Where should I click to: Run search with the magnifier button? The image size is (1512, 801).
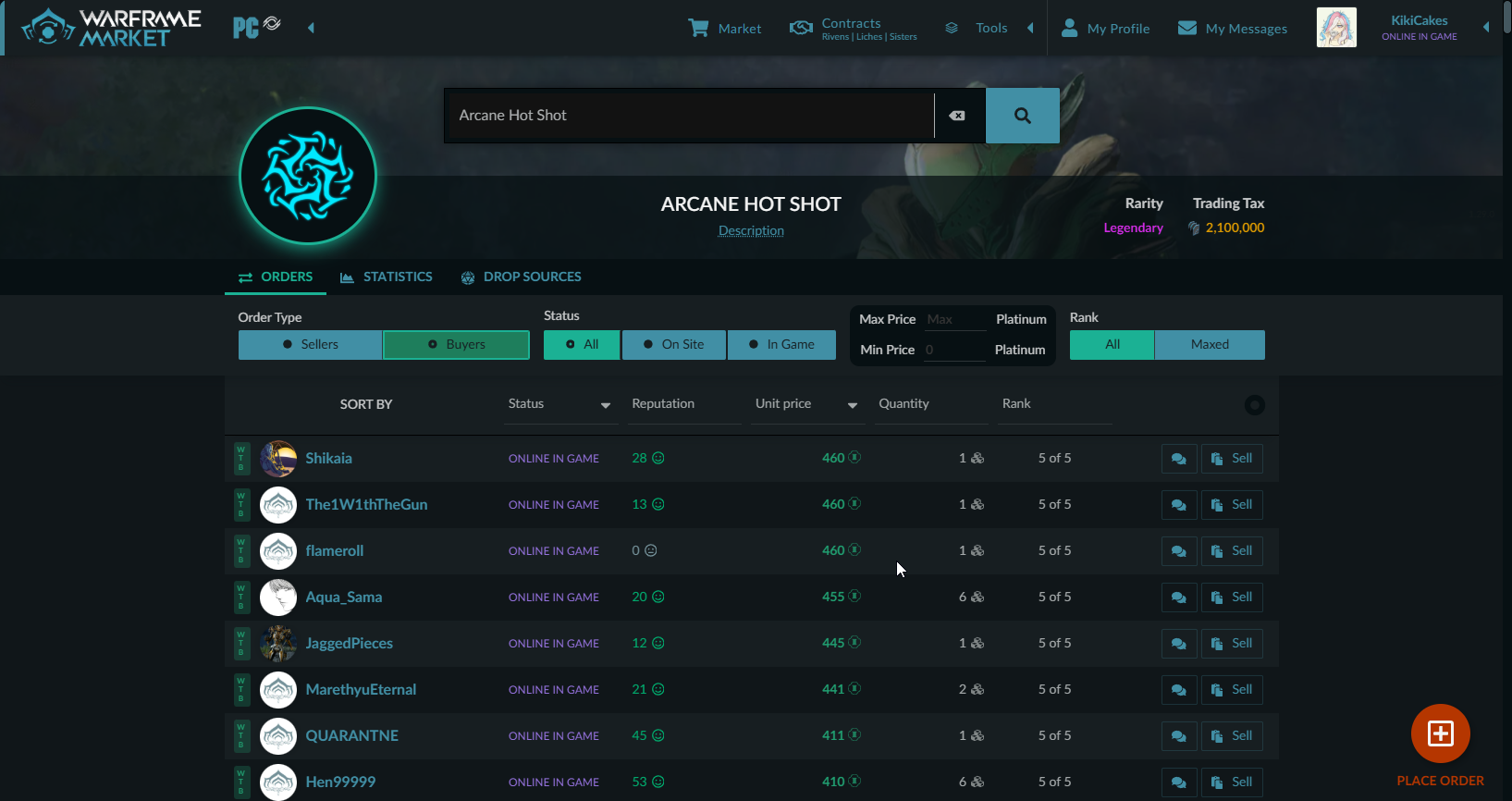(1022, 116)
